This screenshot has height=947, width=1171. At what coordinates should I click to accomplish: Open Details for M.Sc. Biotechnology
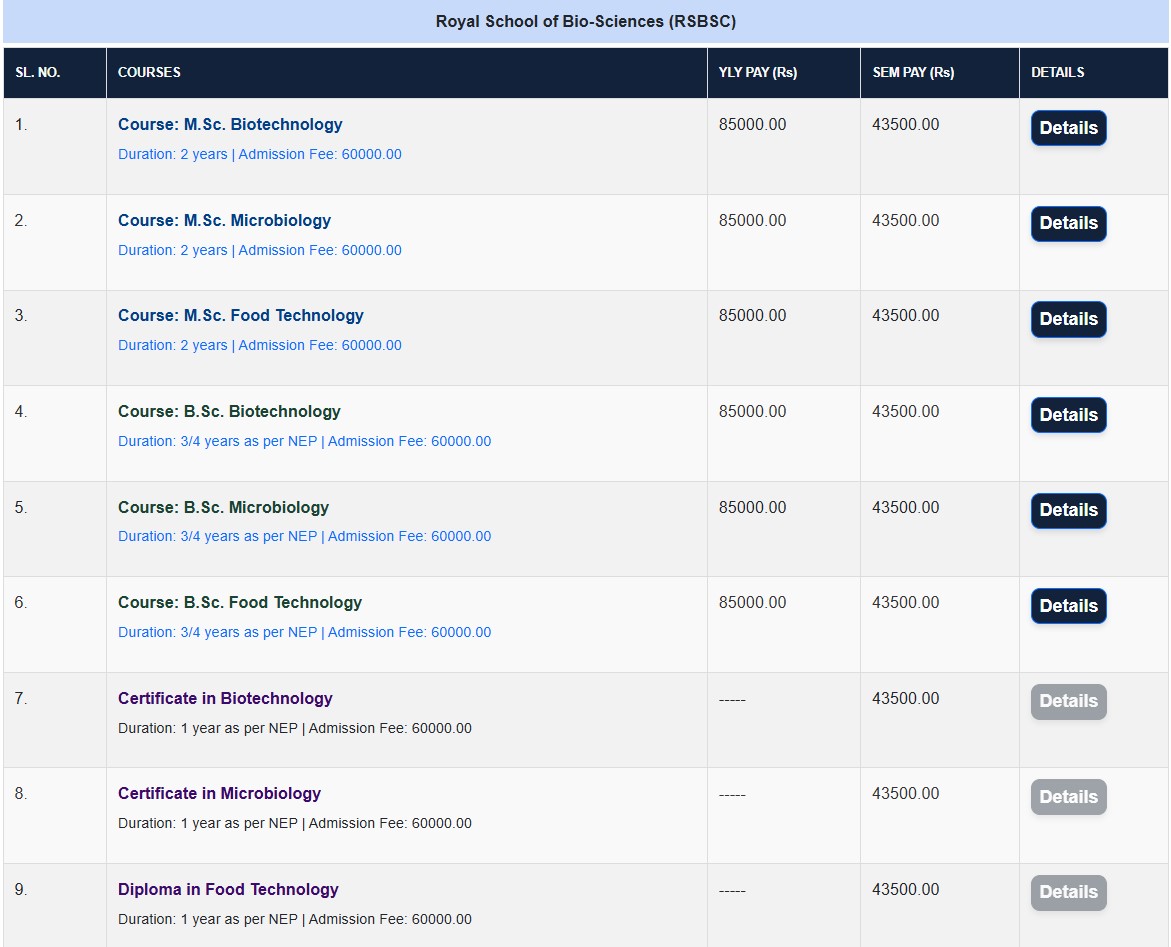[1068, 128]
